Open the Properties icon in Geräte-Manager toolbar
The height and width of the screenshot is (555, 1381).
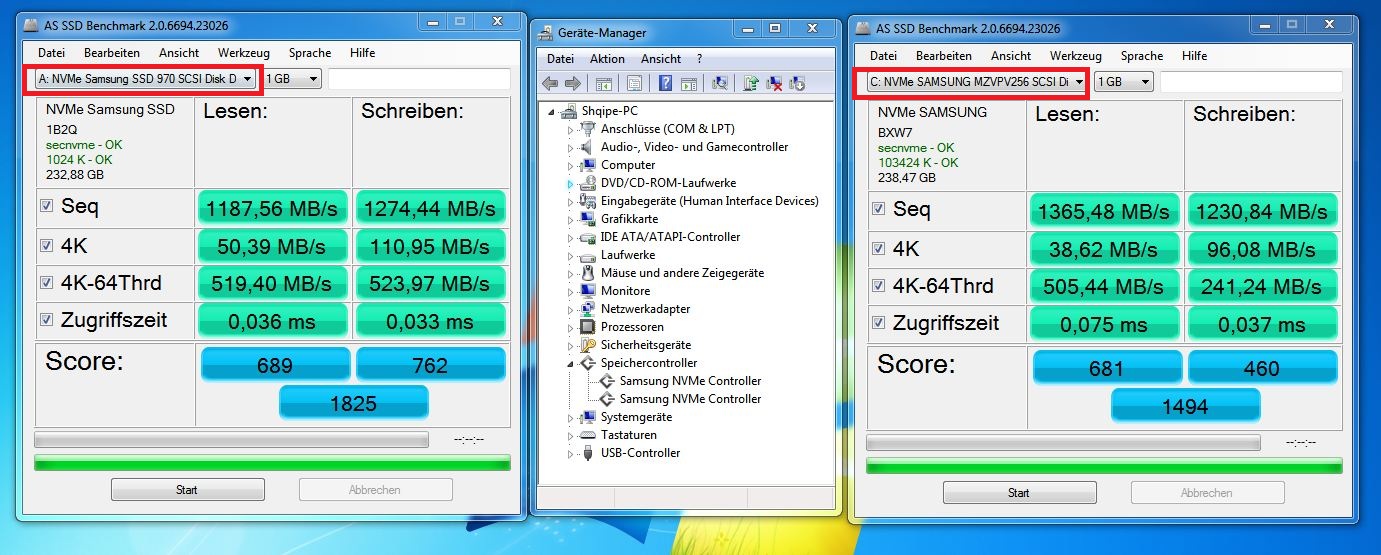tap(634, 84)
